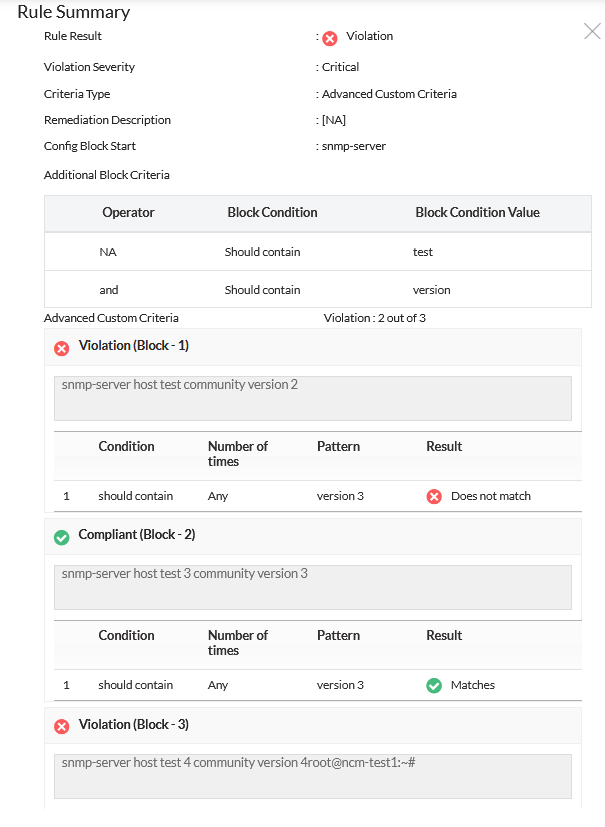
Task: Click the red icon on Block - 3 header
Action: (x=61, y=727)
